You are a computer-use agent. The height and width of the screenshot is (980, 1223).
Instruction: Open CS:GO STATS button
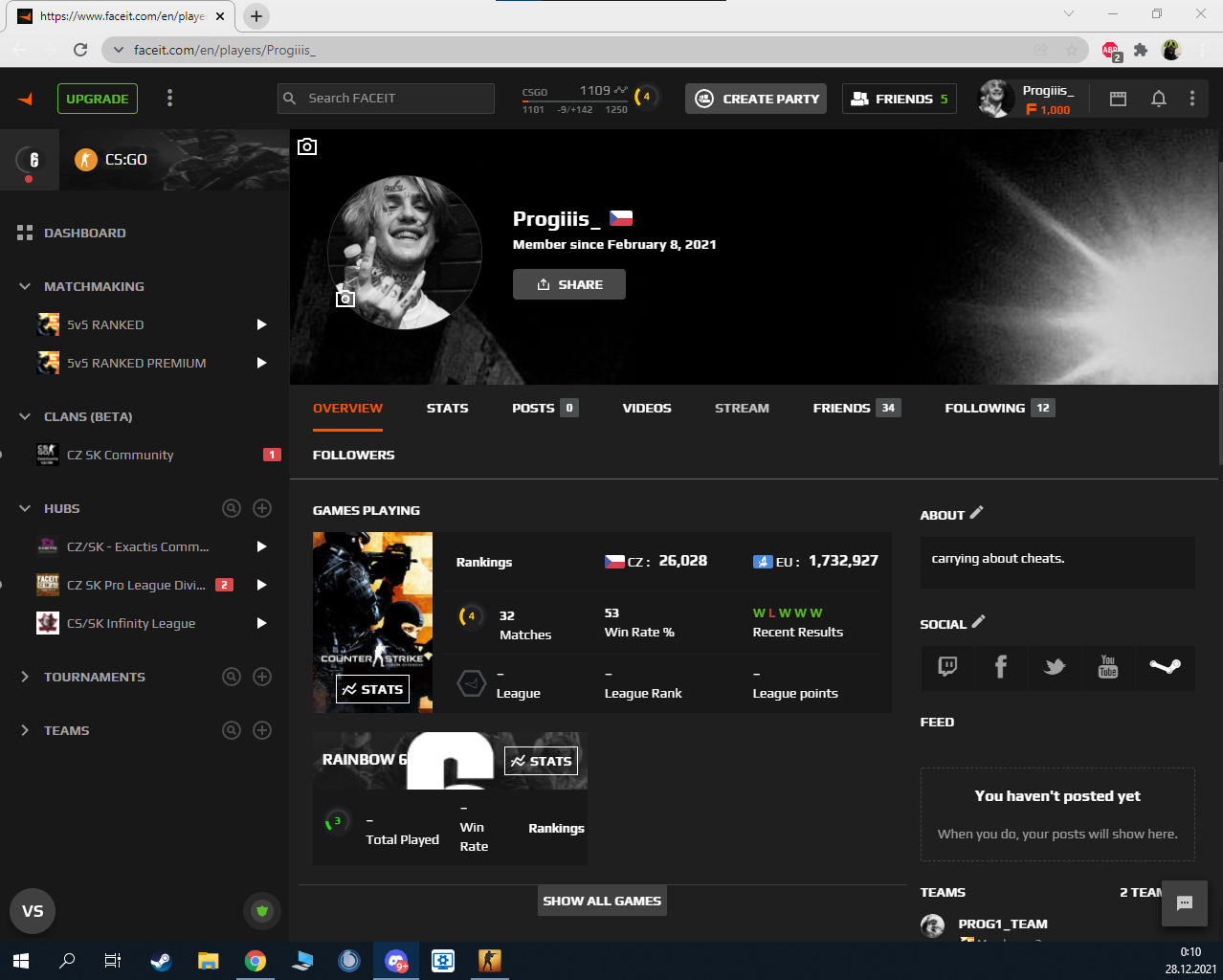point(372,689)
